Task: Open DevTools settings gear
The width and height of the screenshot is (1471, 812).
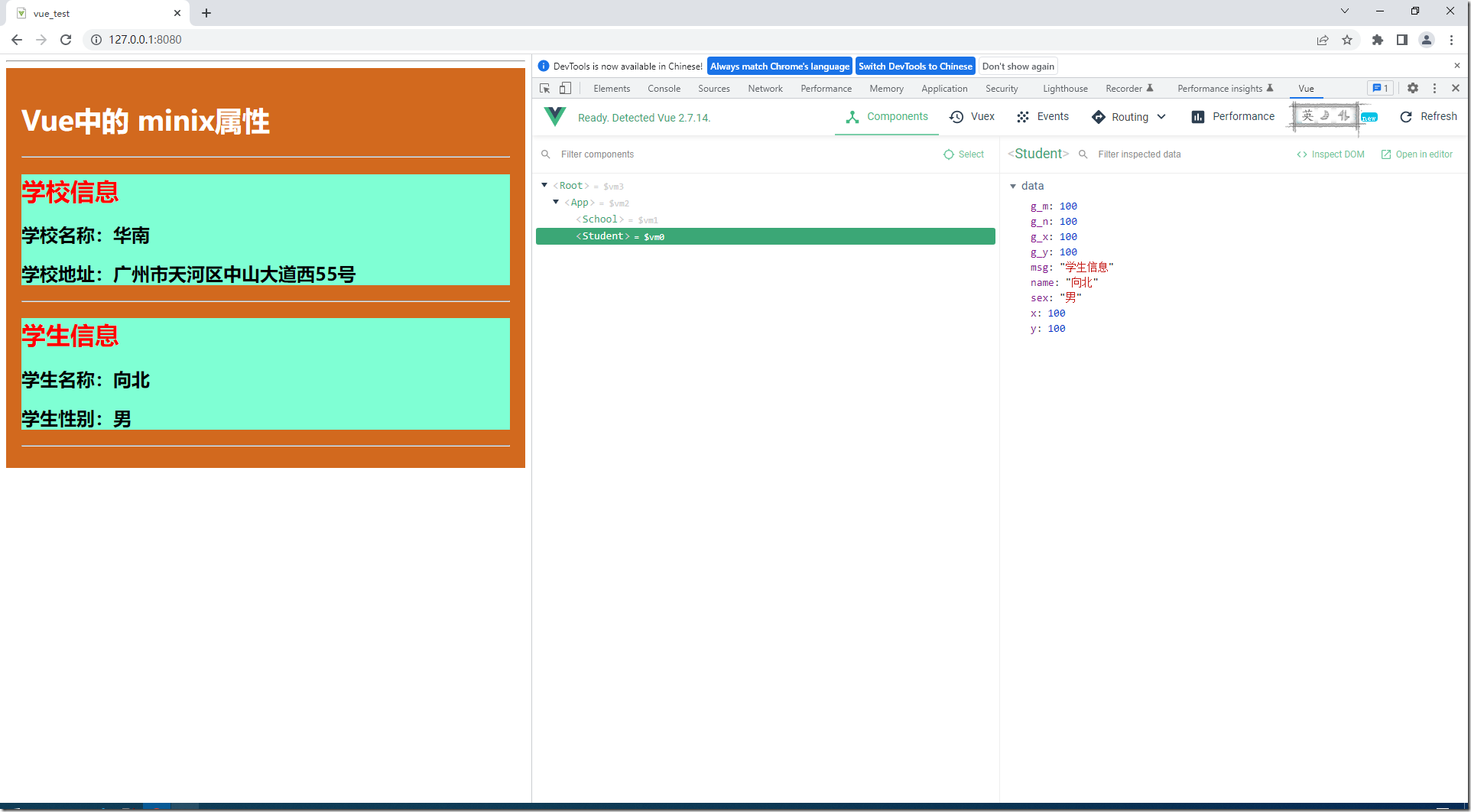Action: 1413,89
